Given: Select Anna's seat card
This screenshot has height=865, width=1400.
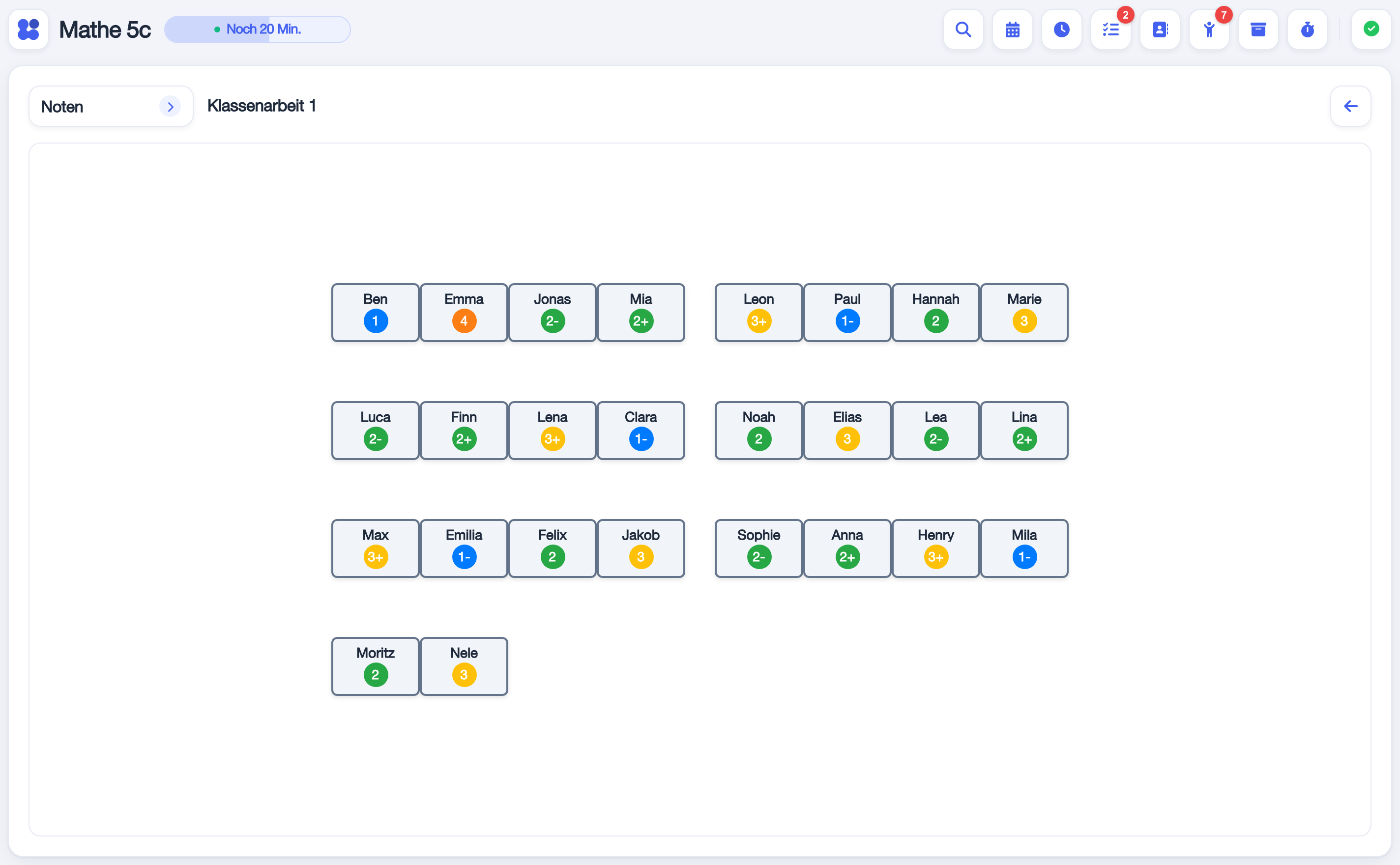Looking at the screenshot, I should point(847,548).
